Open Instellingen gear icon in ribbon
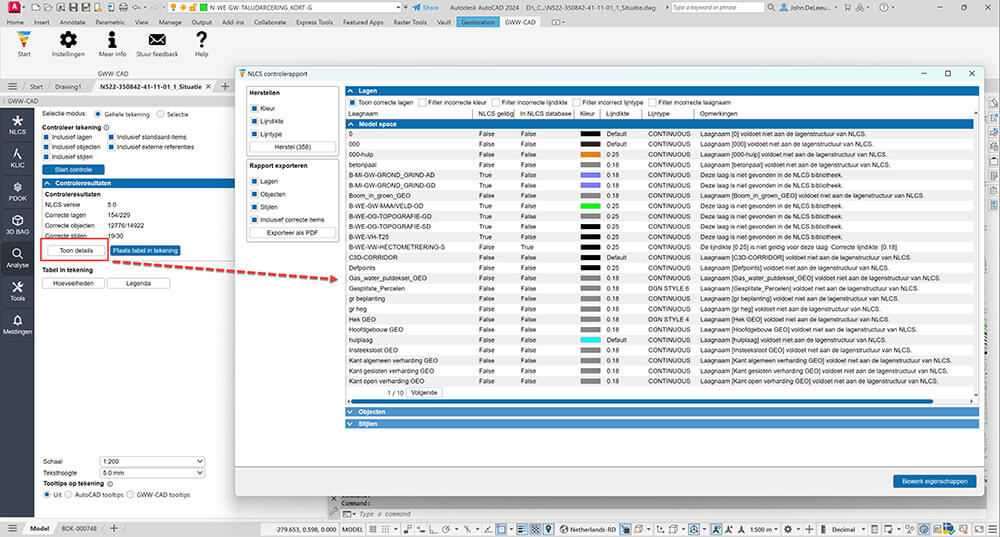 point(68,40)
